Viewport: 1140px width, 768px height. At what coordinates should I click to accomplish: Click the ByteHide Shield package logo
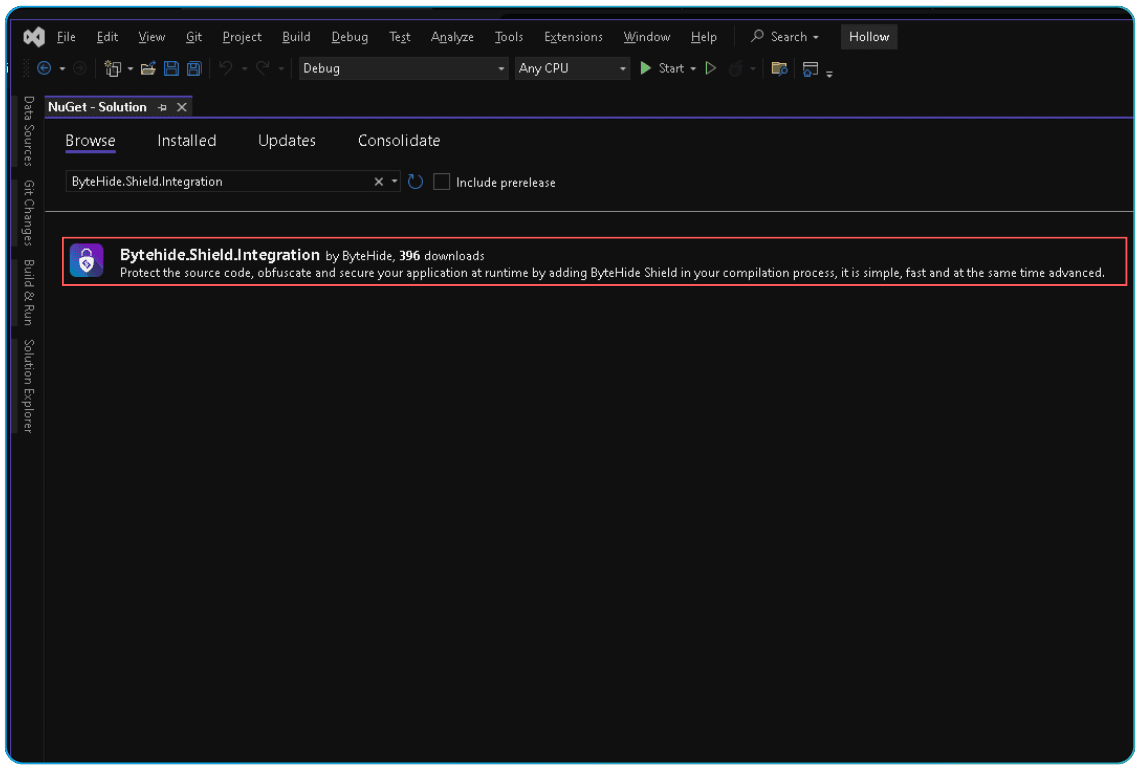[87, 260]
